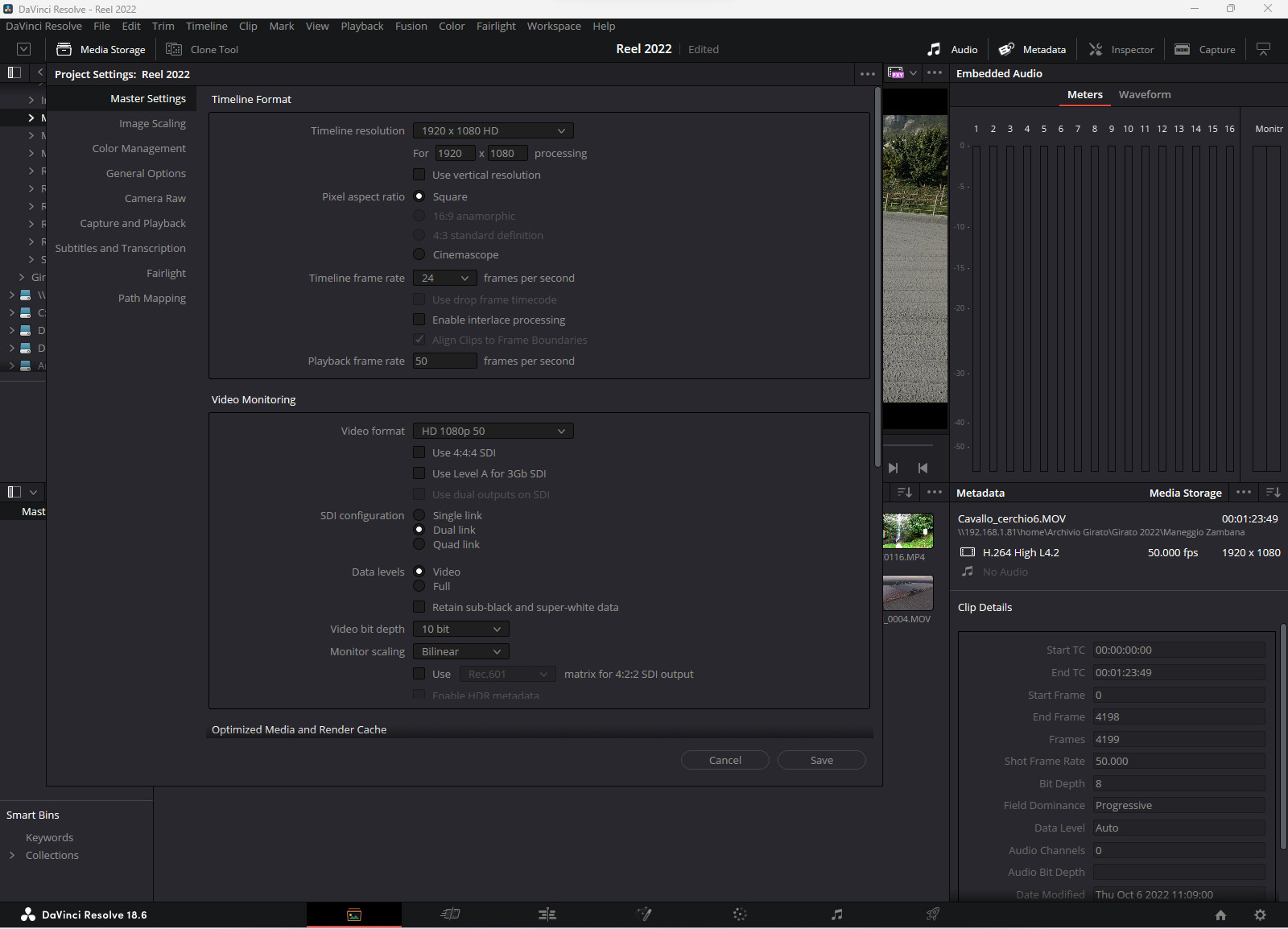Viewport: 1288px width, 929px height.
Task: Click the Keywords smart bin
Action: (x=49, y=837)
